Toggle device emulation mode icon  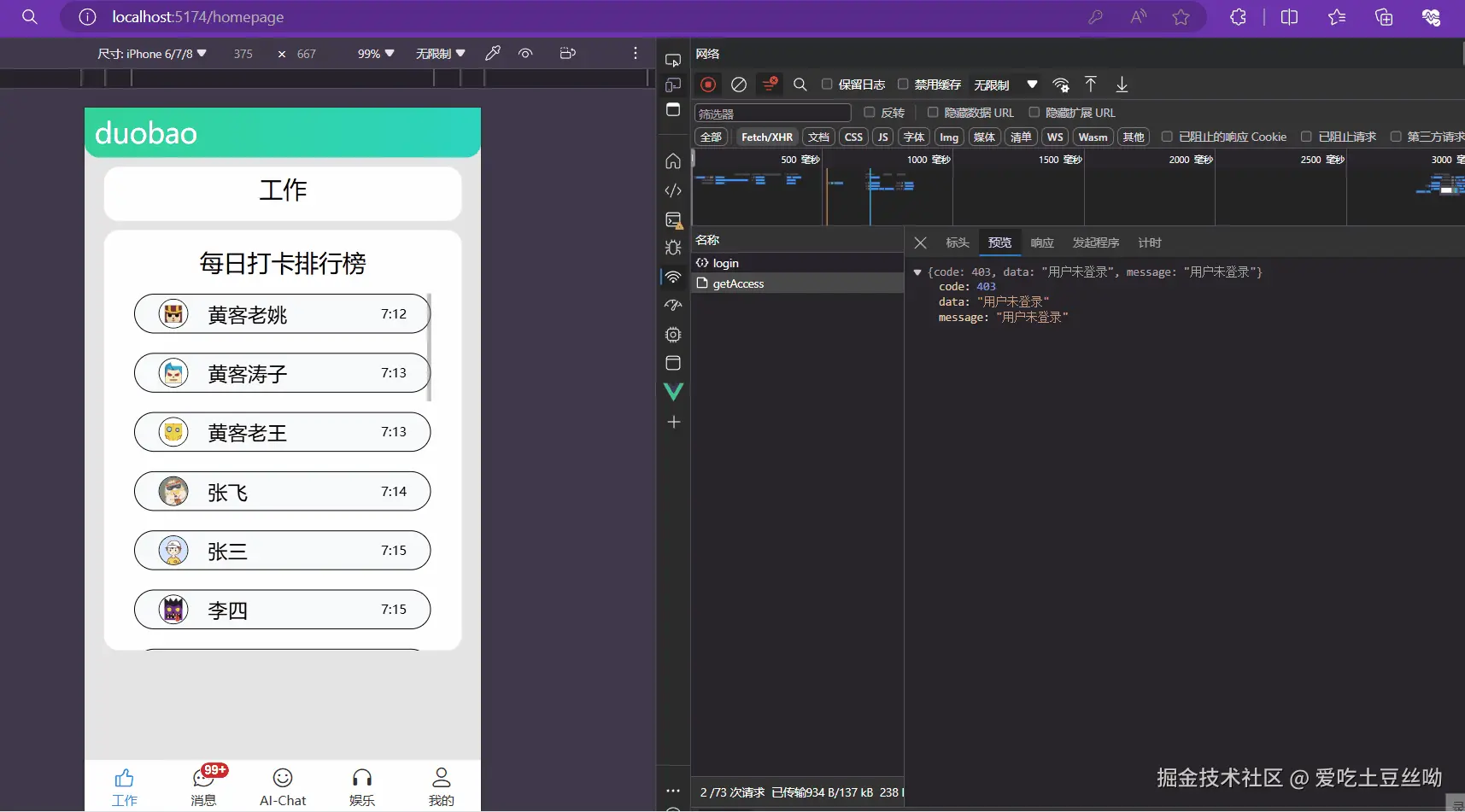pos(673,85)
